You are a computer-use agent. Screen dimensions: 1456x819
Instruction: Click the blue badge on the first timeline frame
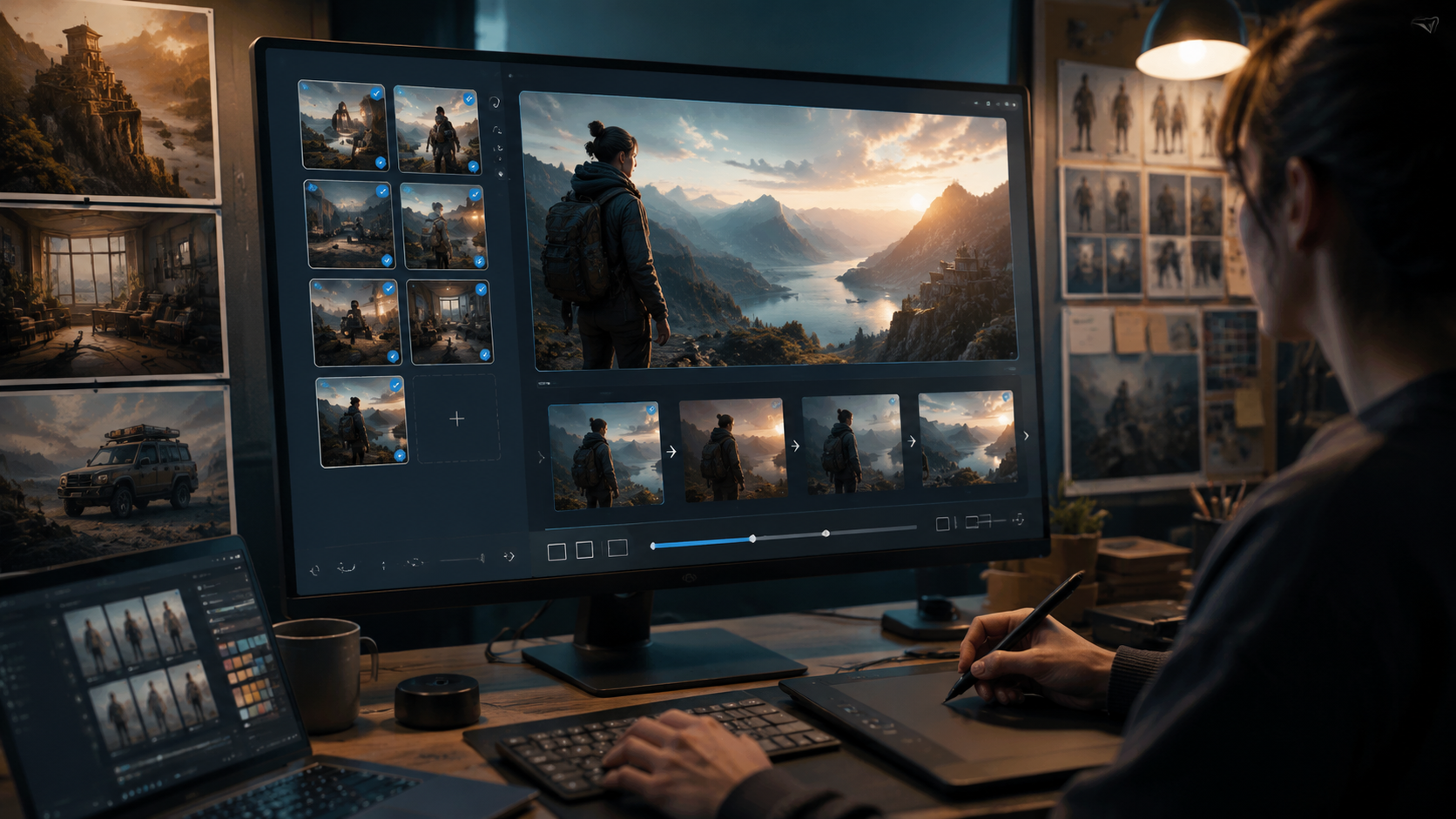click(x=651, y=409)
